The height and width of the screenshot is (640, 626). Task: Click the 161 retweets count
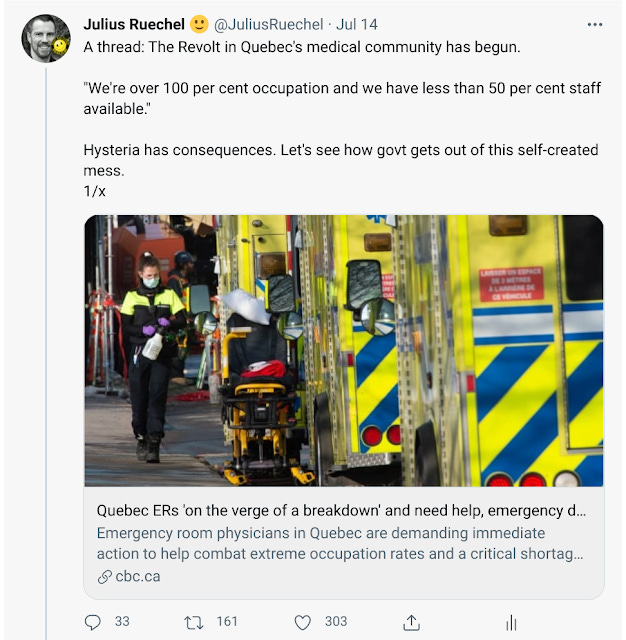[227, 621]
